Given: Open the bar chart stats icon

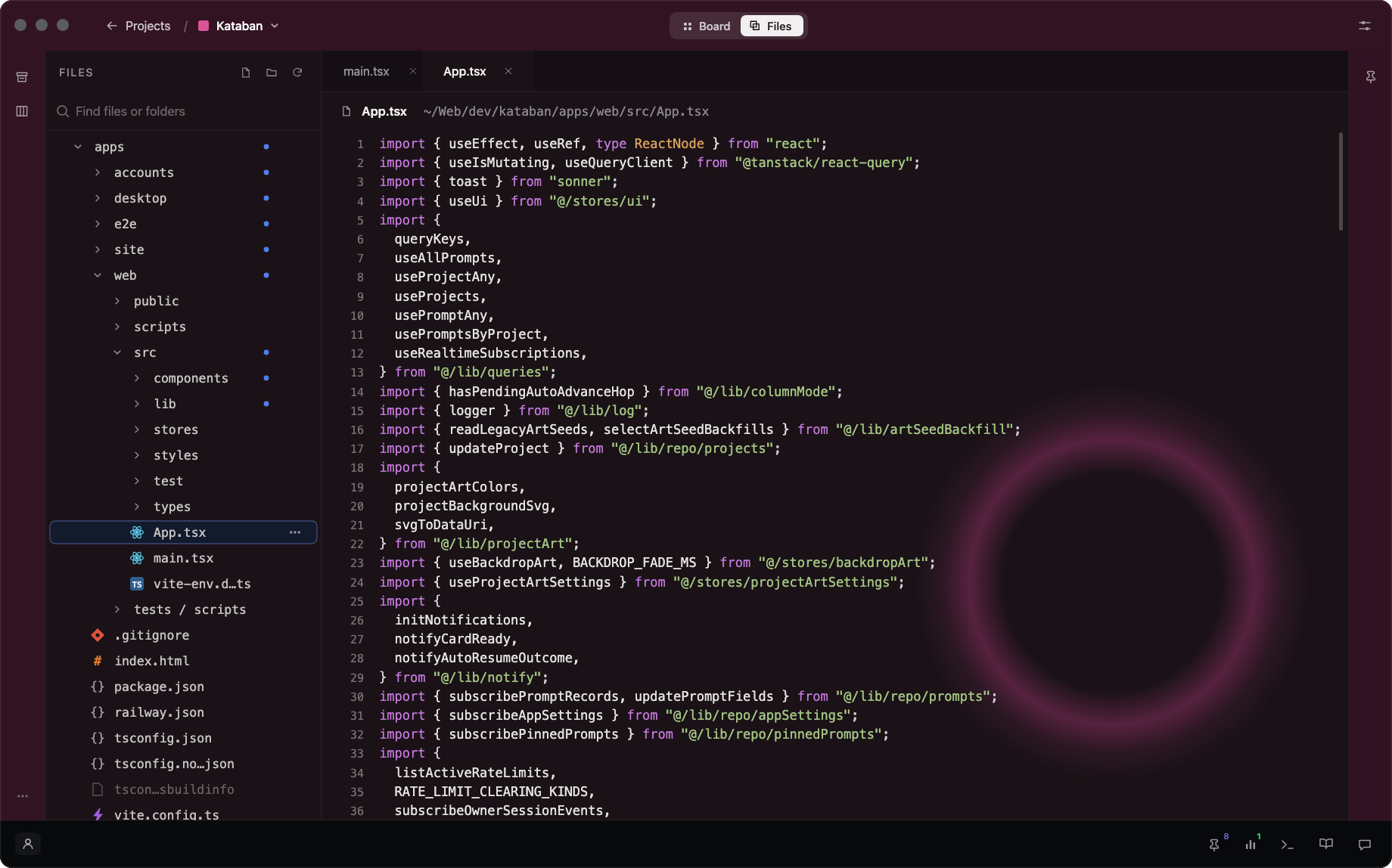Looking at the screenshot, I should click(1251, 845).
